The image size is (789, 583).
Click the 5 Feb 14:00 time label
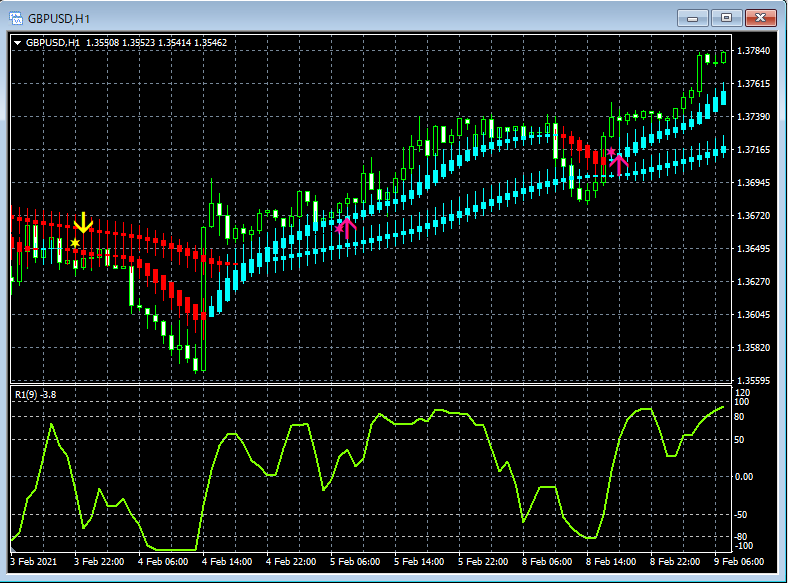point(421,562)
